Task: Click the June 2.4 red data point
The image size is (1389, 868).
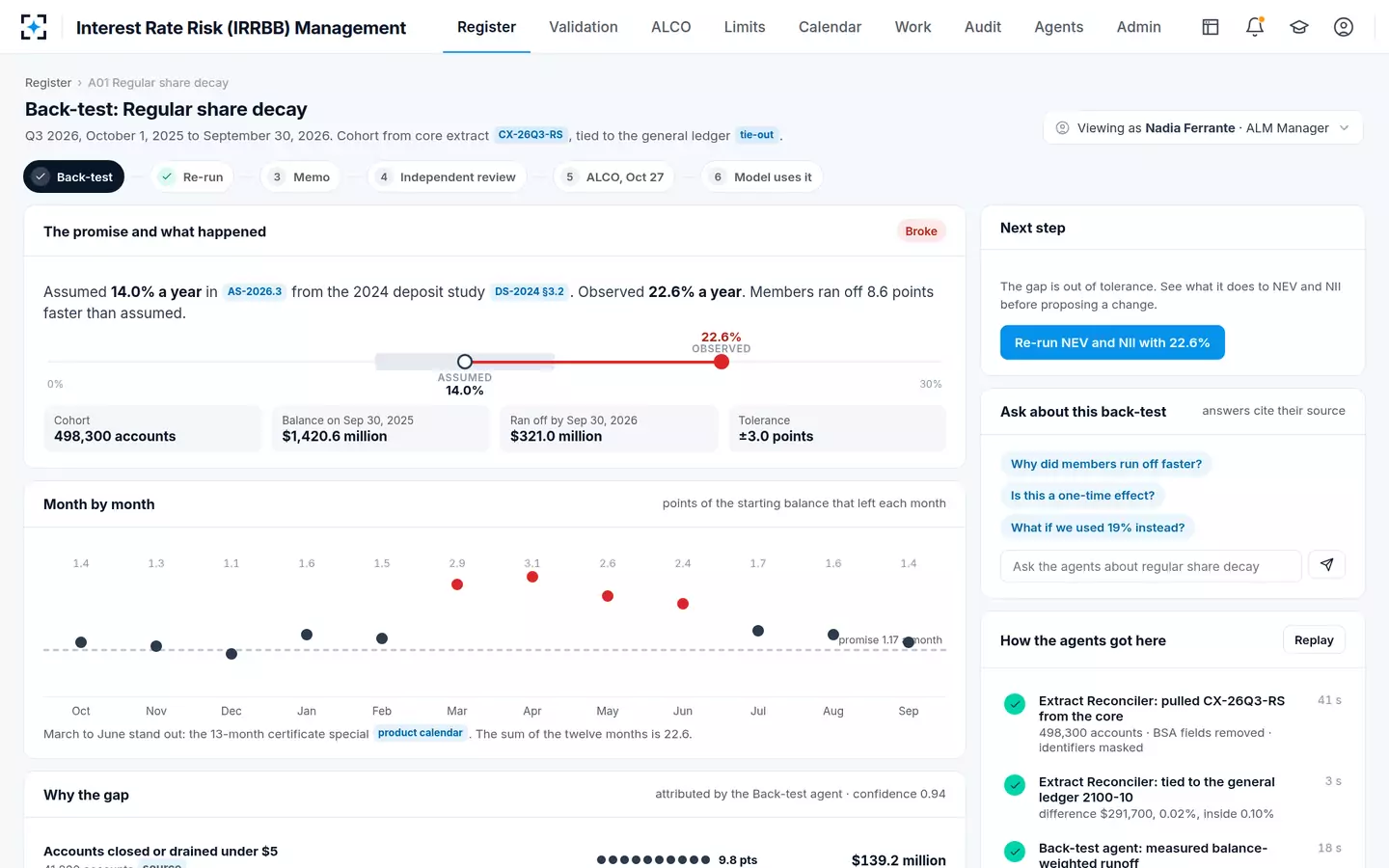Action: 683,604
